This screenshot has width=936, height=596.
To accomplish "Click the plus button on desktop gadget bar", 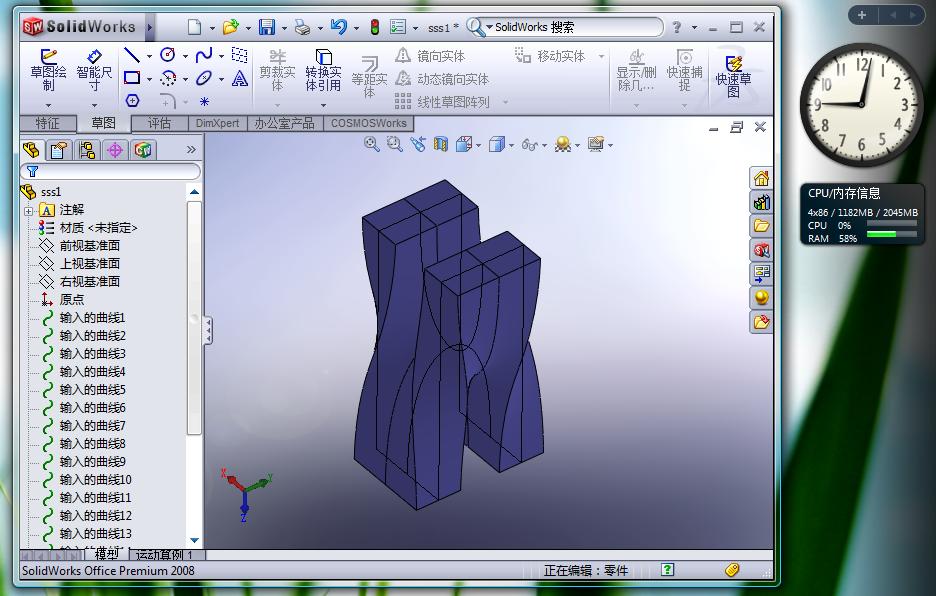I will tap(861, 15).
